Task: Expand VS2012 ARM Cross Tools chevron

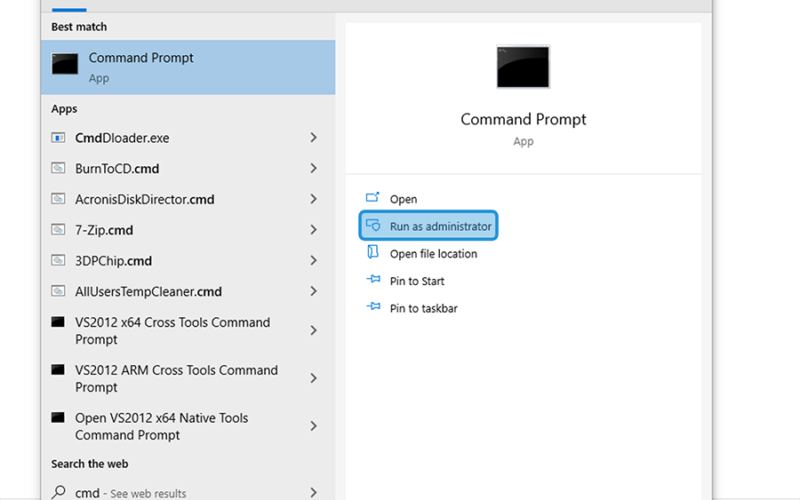Action: (313, 378)
